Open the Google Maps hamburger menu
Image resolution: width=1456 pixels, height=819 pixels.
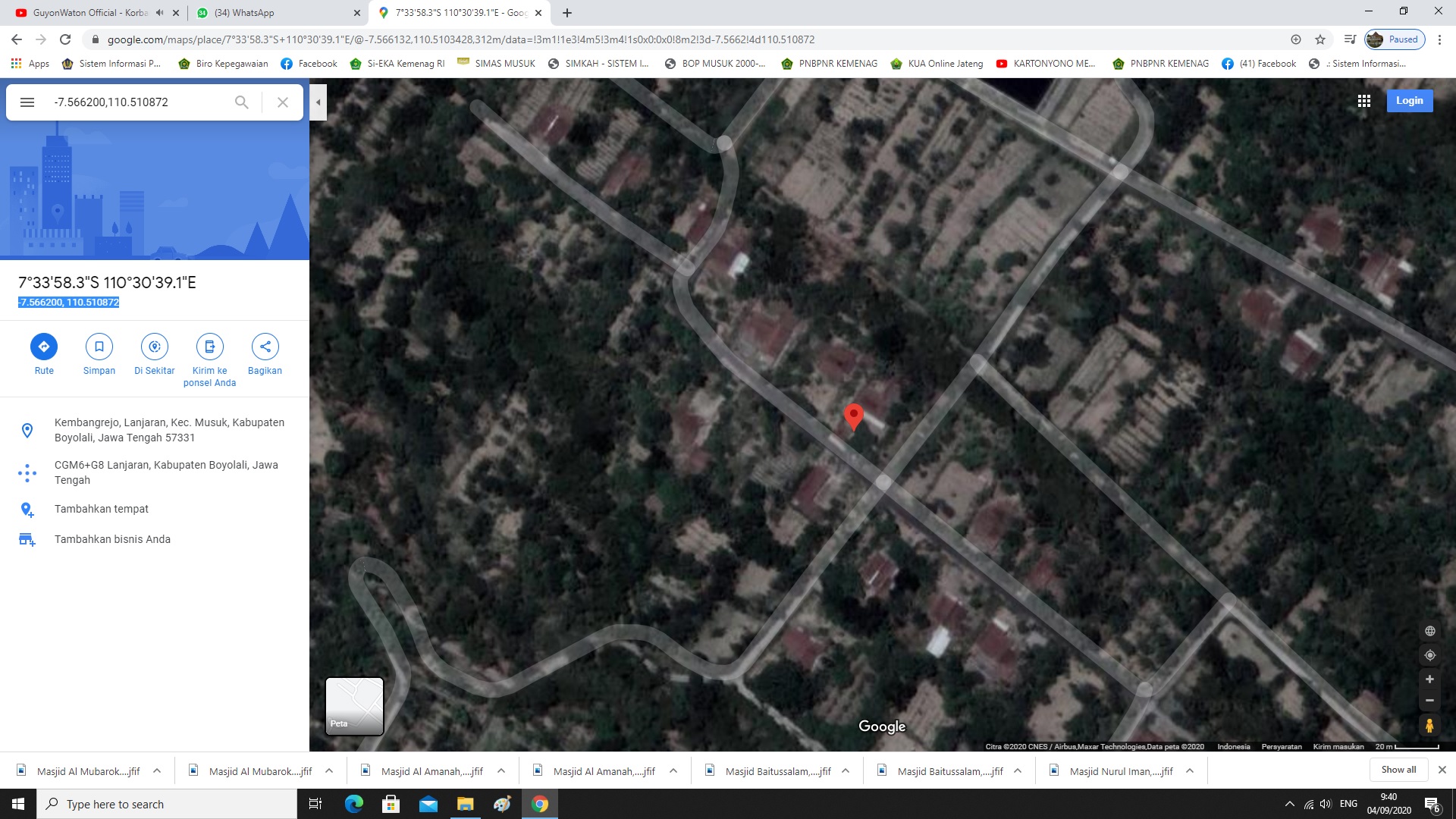click(x=27, y=102)
